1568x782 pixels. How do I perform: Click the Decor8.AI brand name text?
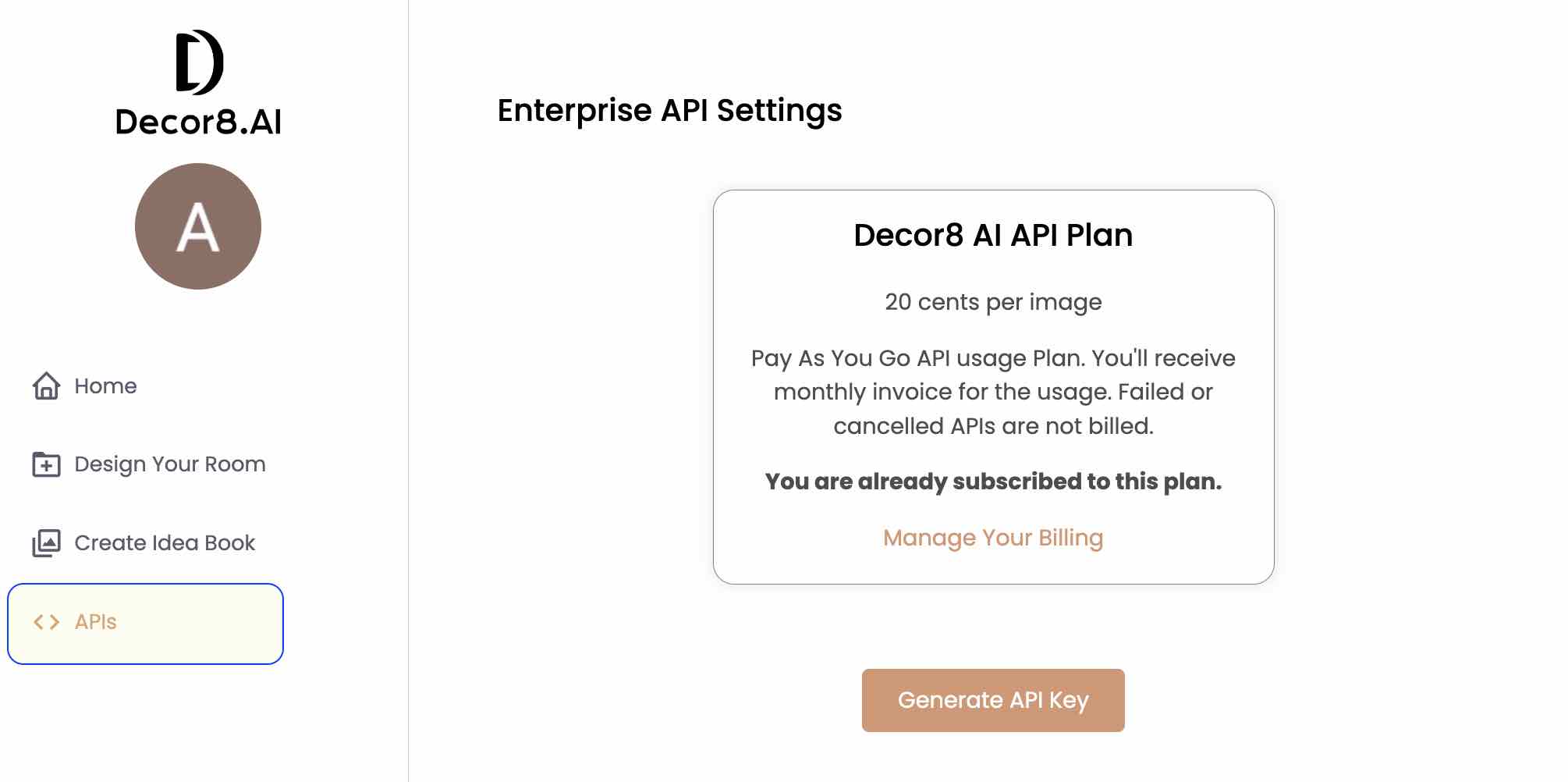pos(198,122)
